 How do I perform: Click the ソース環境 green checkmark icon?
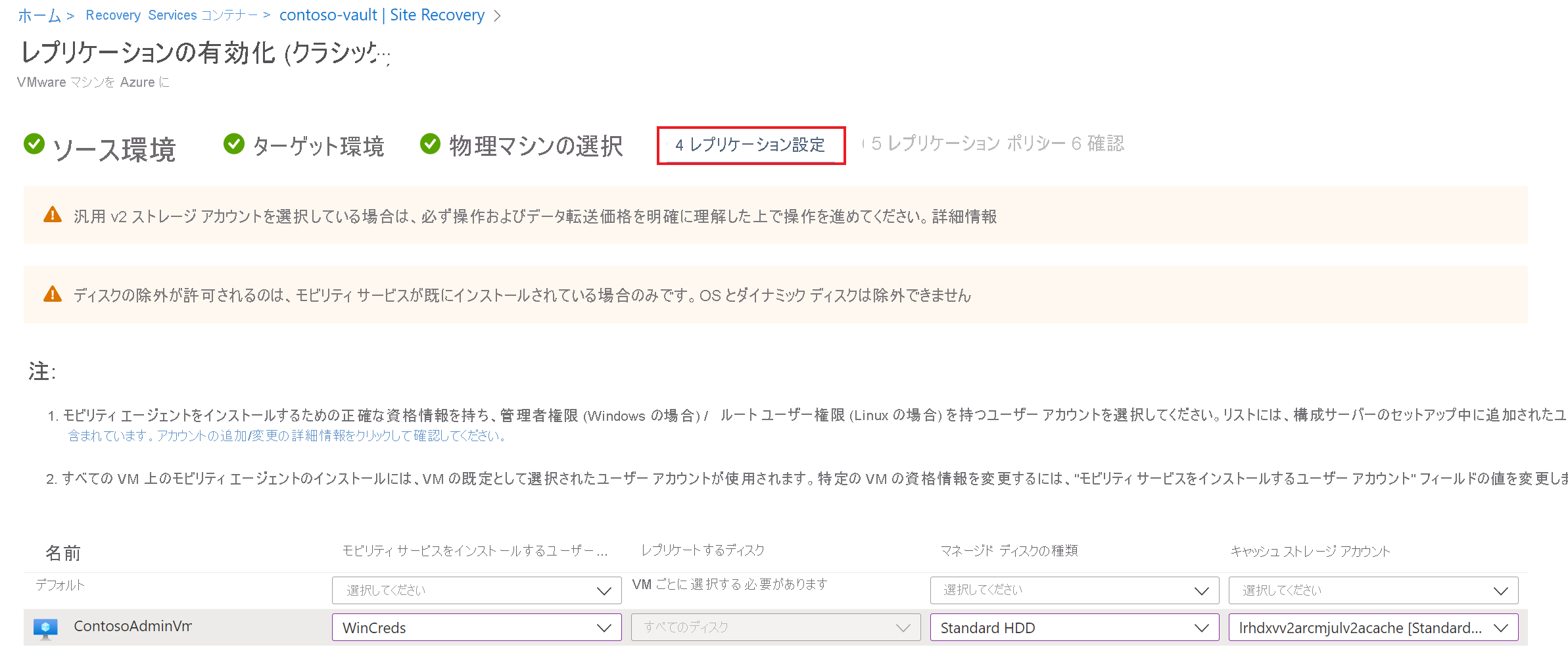coord(34,143)
